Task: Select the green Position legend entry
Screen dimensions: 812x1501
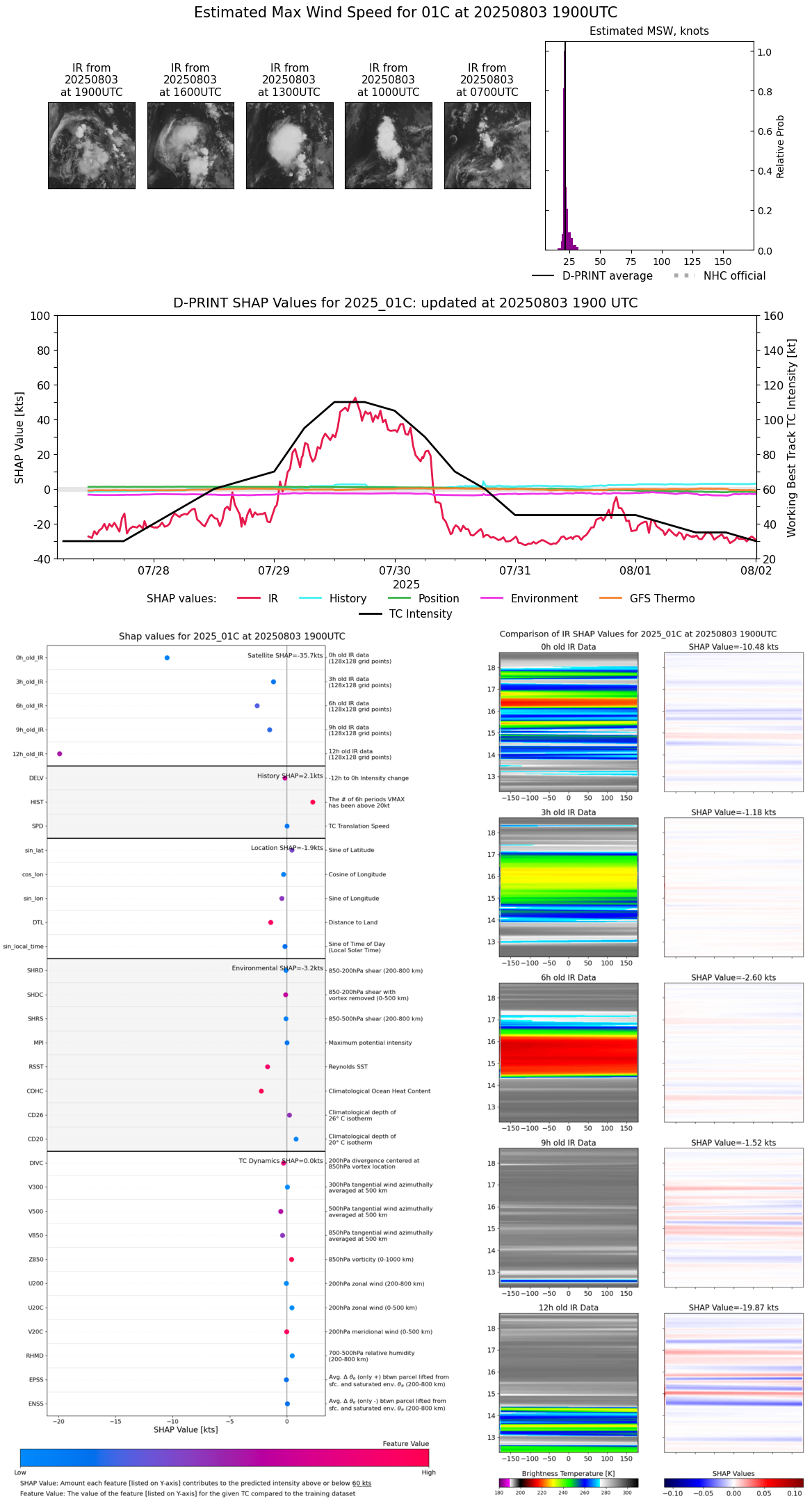Action: 400,598
